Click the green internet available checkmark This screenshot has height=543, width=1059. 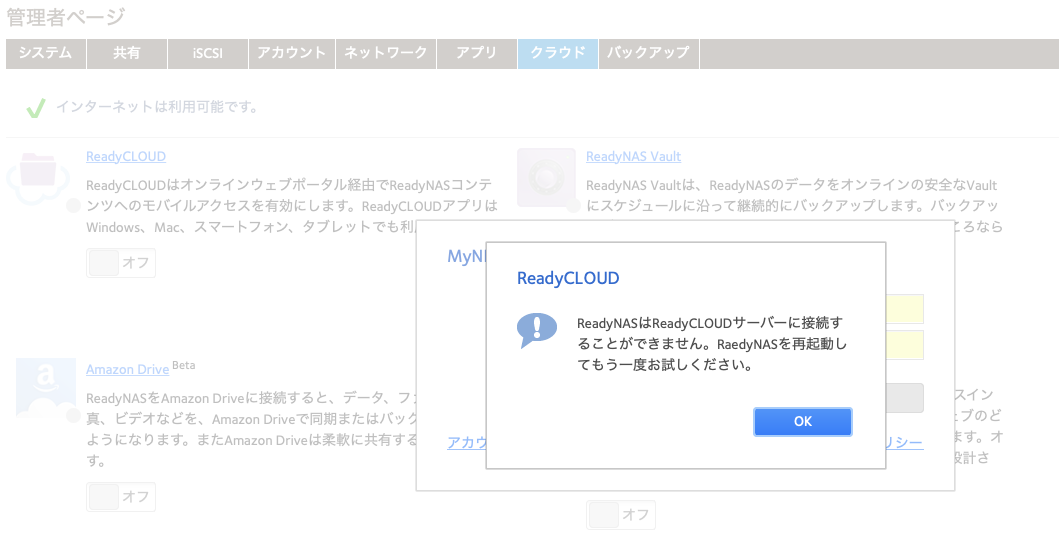point(35,107)
